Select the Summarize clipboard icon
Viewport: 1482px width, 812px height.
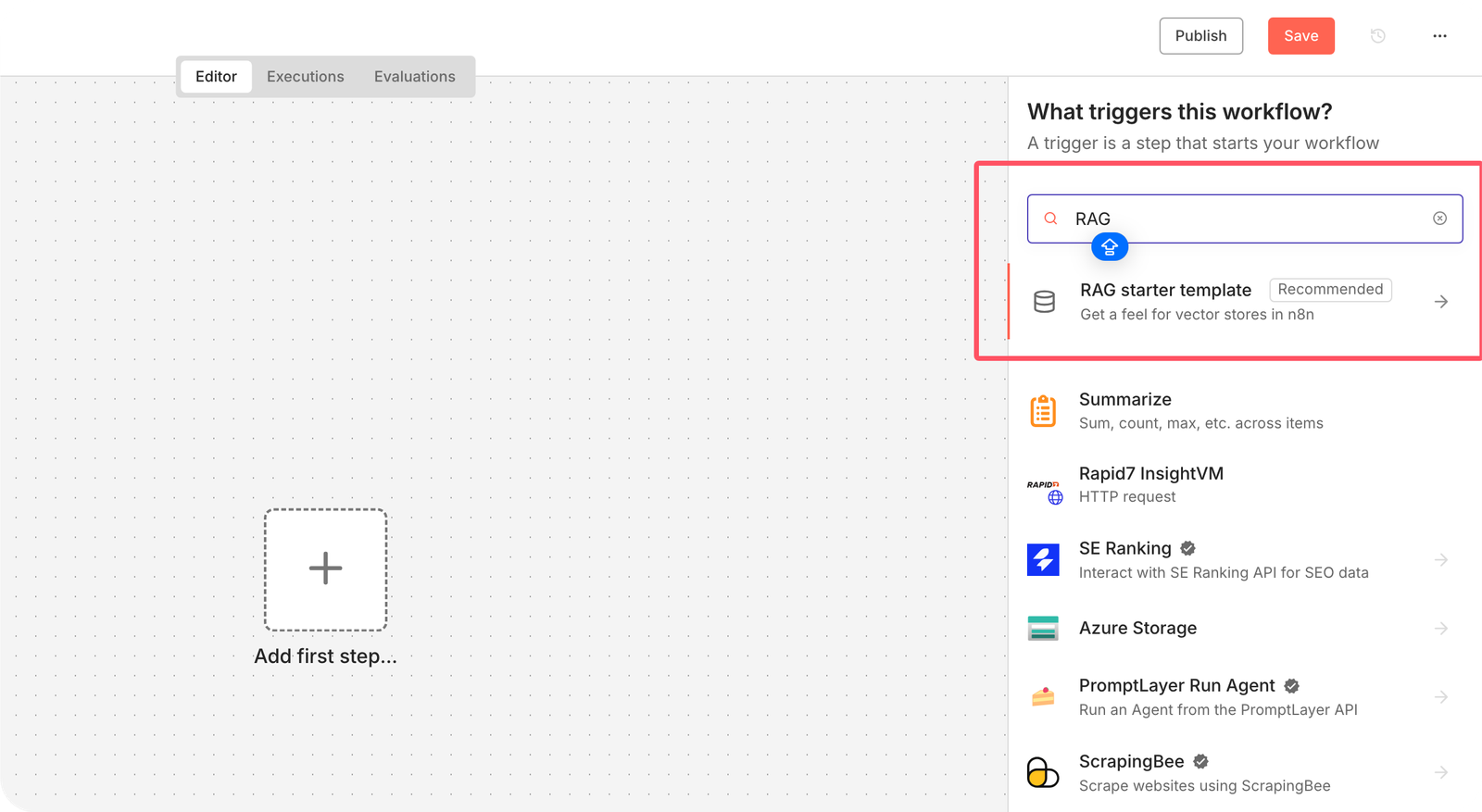[1043, 411]
